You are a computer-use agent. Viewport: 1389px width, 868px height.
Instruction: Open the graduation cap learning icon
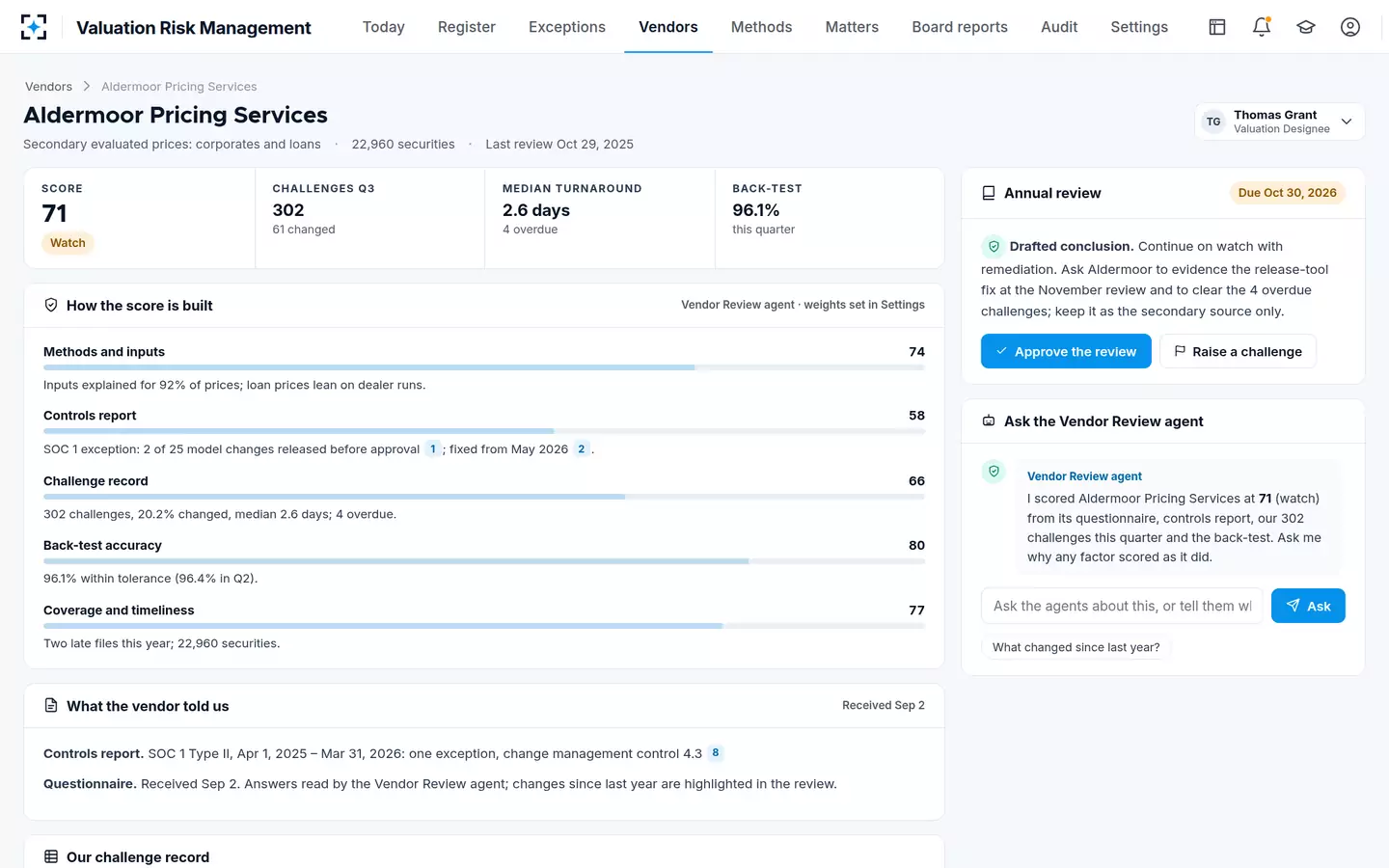click(x=1306, y=27)
